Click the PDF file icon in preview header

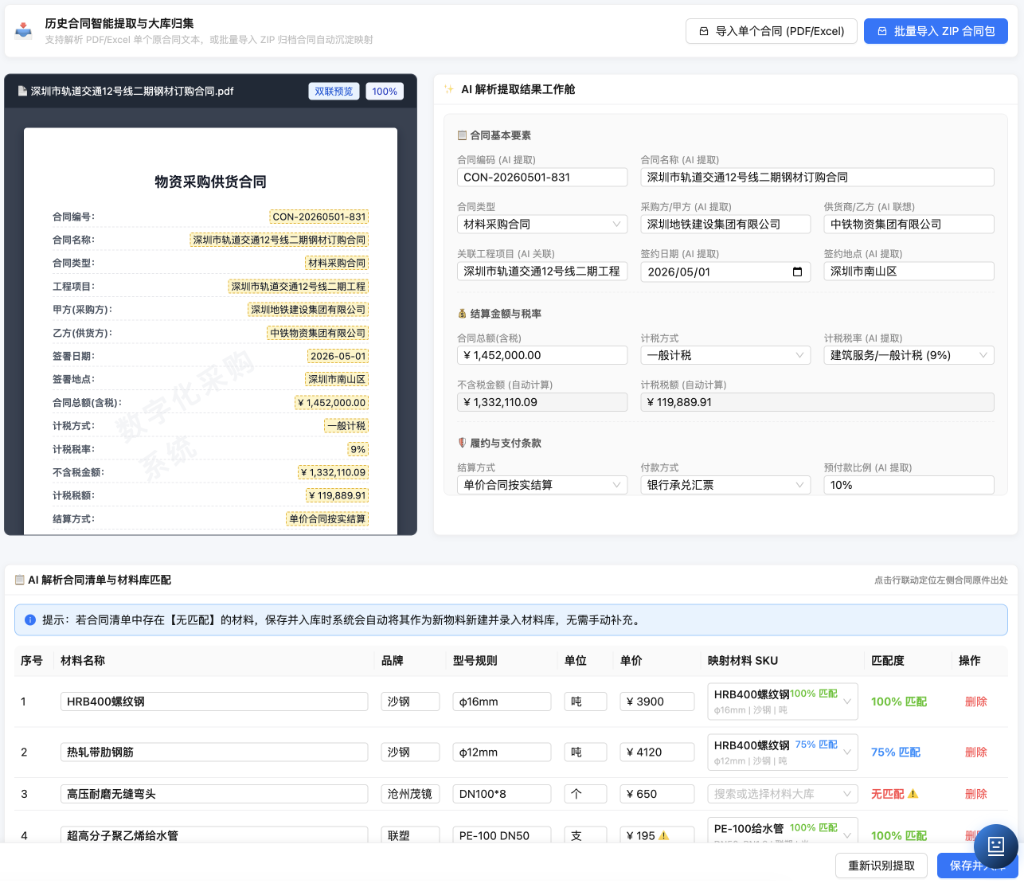point(22,91)
